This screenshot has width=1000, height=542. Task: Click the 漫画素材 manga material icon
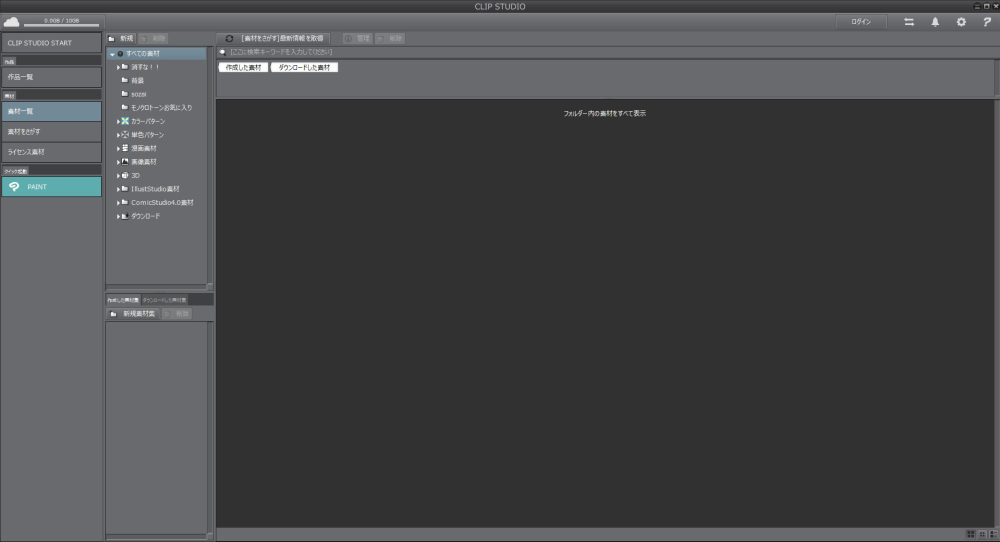coord(125,148)
